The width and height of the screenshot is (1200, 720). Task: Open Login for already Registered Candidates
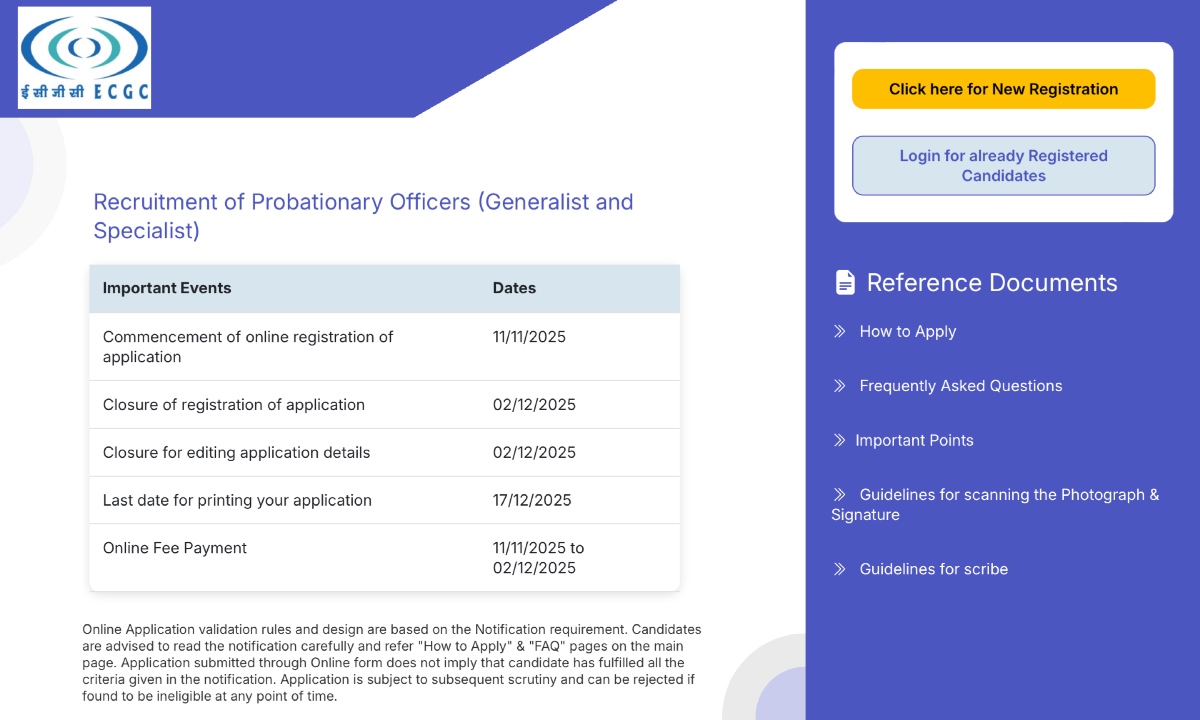pos(1003,166)
